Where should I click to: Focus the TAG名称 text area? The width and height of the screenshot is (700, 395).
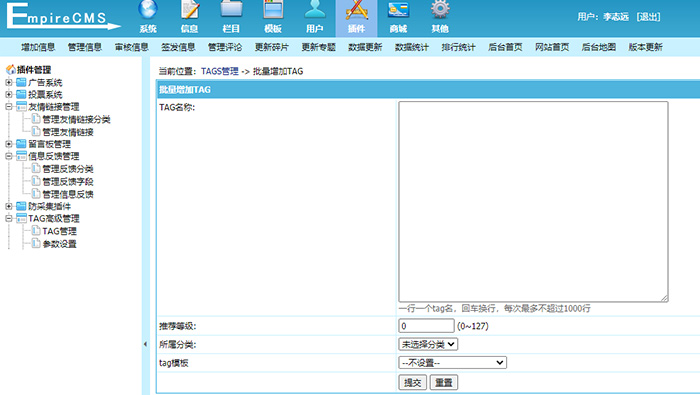[533, 201]
